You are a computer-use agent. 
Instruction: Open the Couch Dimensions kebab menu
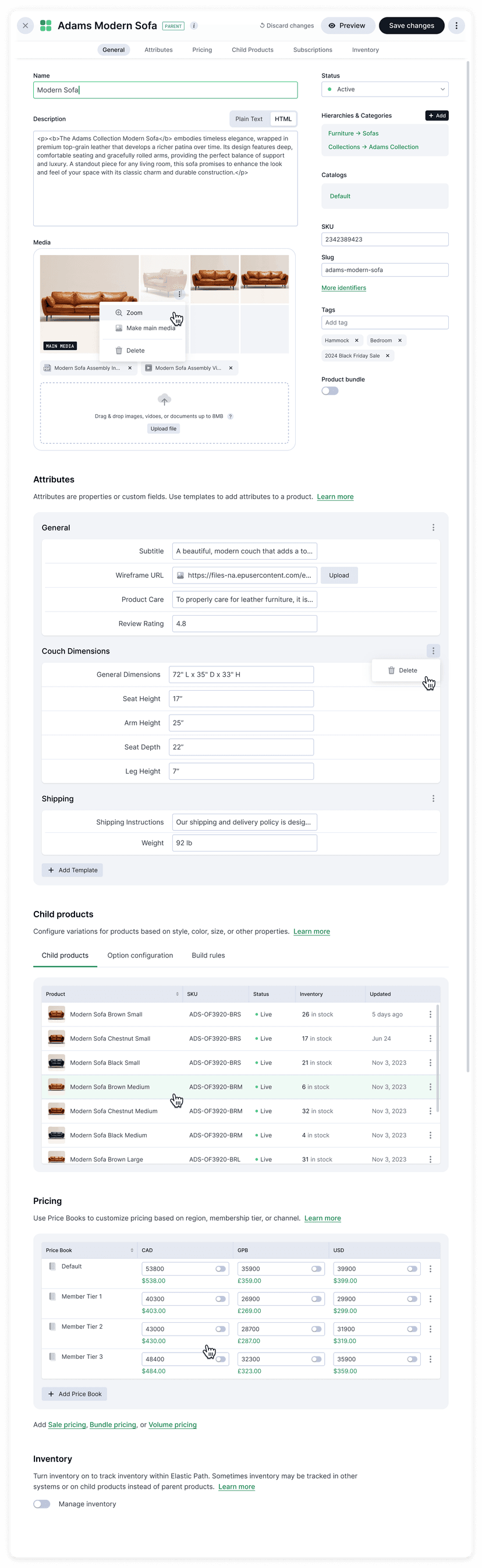[433, 651]
